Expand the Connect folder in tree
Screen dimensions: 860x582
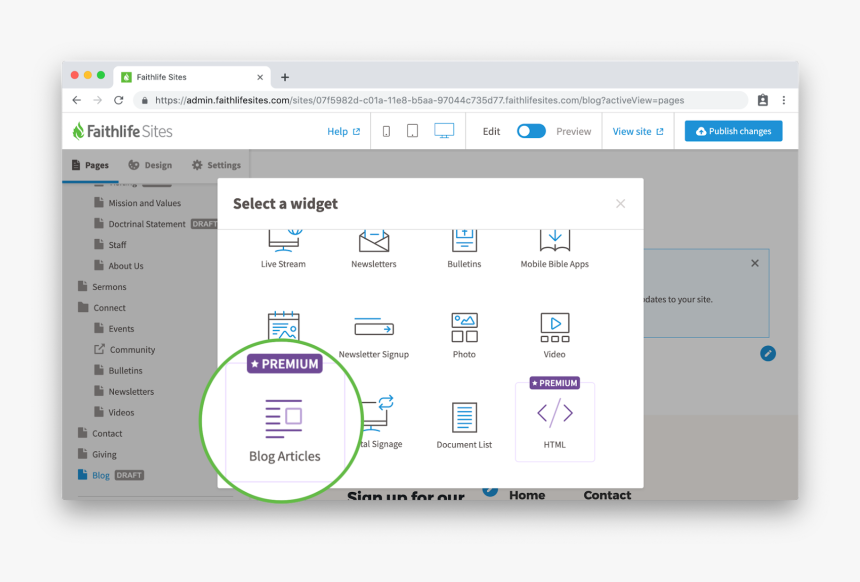(109, 308)
